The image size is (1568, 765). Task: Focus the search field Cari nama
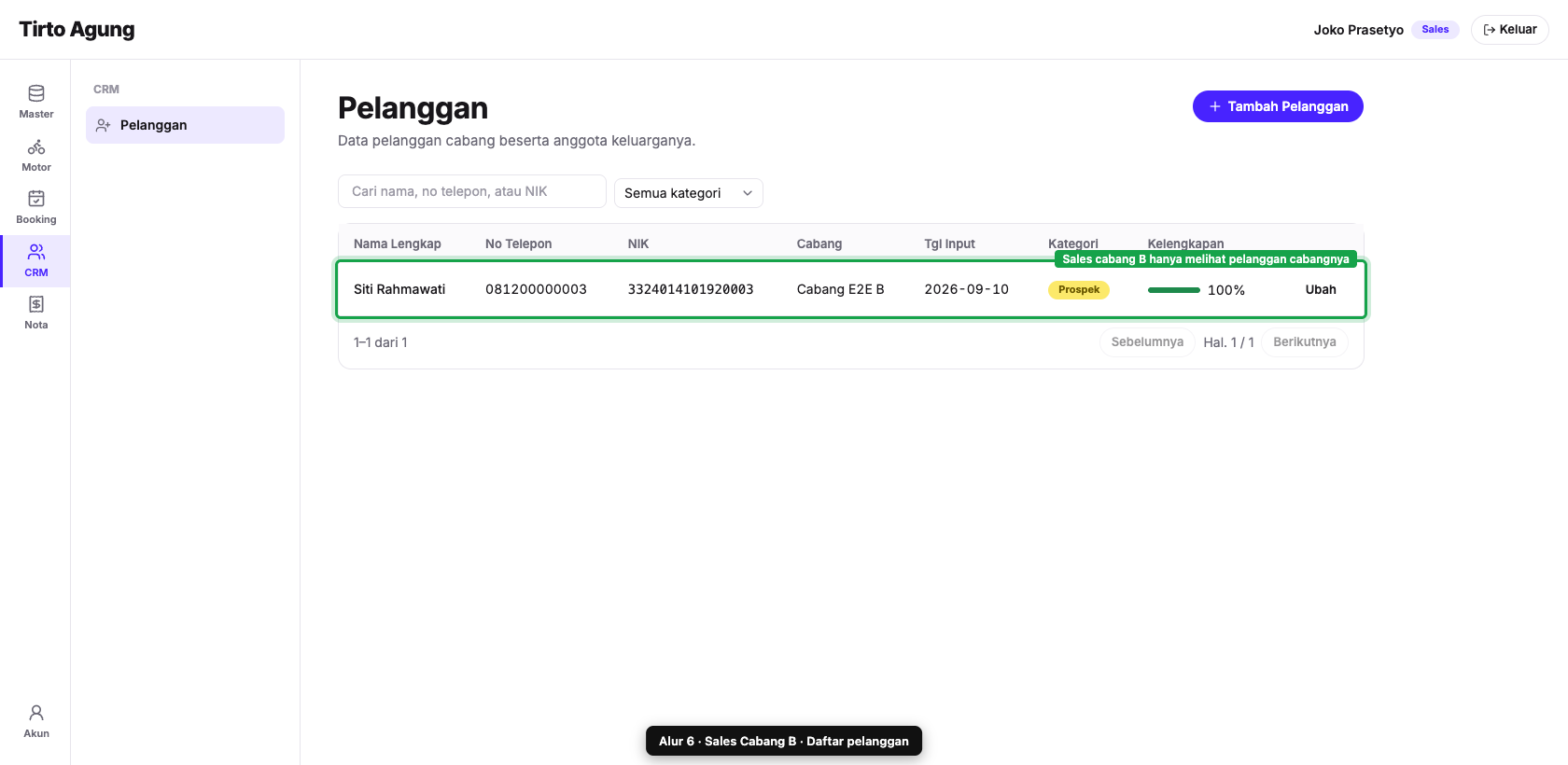coord(472,191)
